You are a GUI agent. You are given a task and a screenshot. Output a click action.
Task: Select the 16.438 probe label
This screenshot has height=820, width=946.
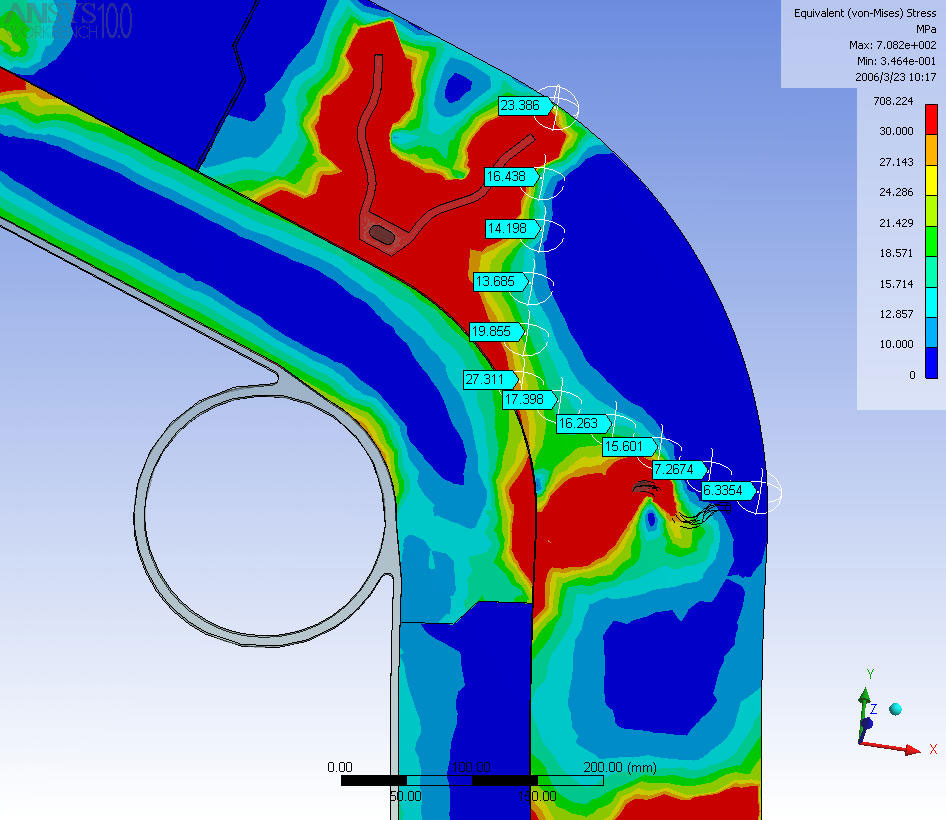point(506,176)
